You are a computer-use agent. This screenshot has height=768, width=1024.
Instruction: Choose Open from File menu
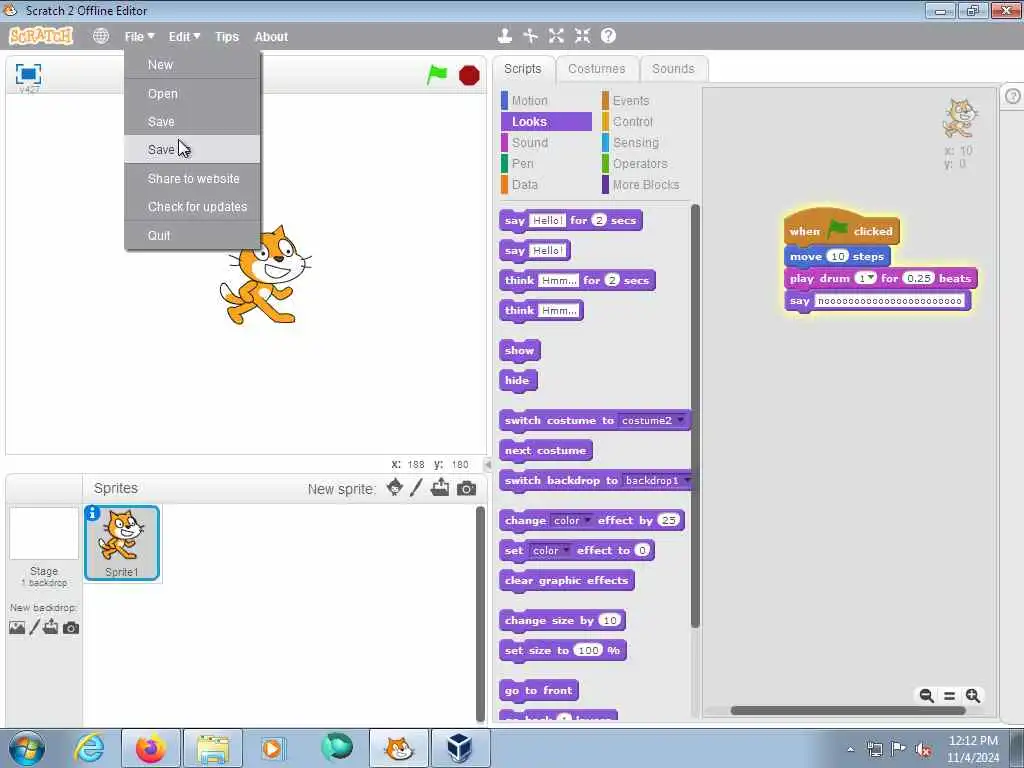point(192,93)
